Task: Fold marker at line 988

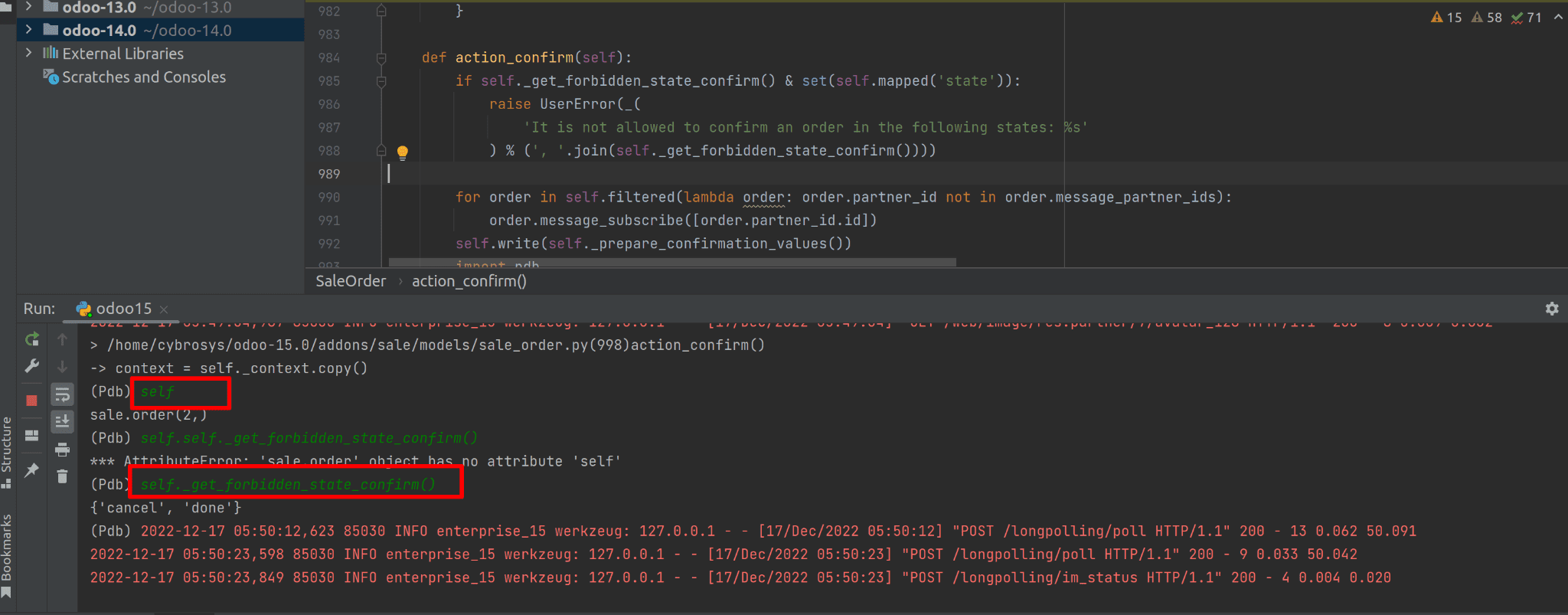Action: click(381, 151)
